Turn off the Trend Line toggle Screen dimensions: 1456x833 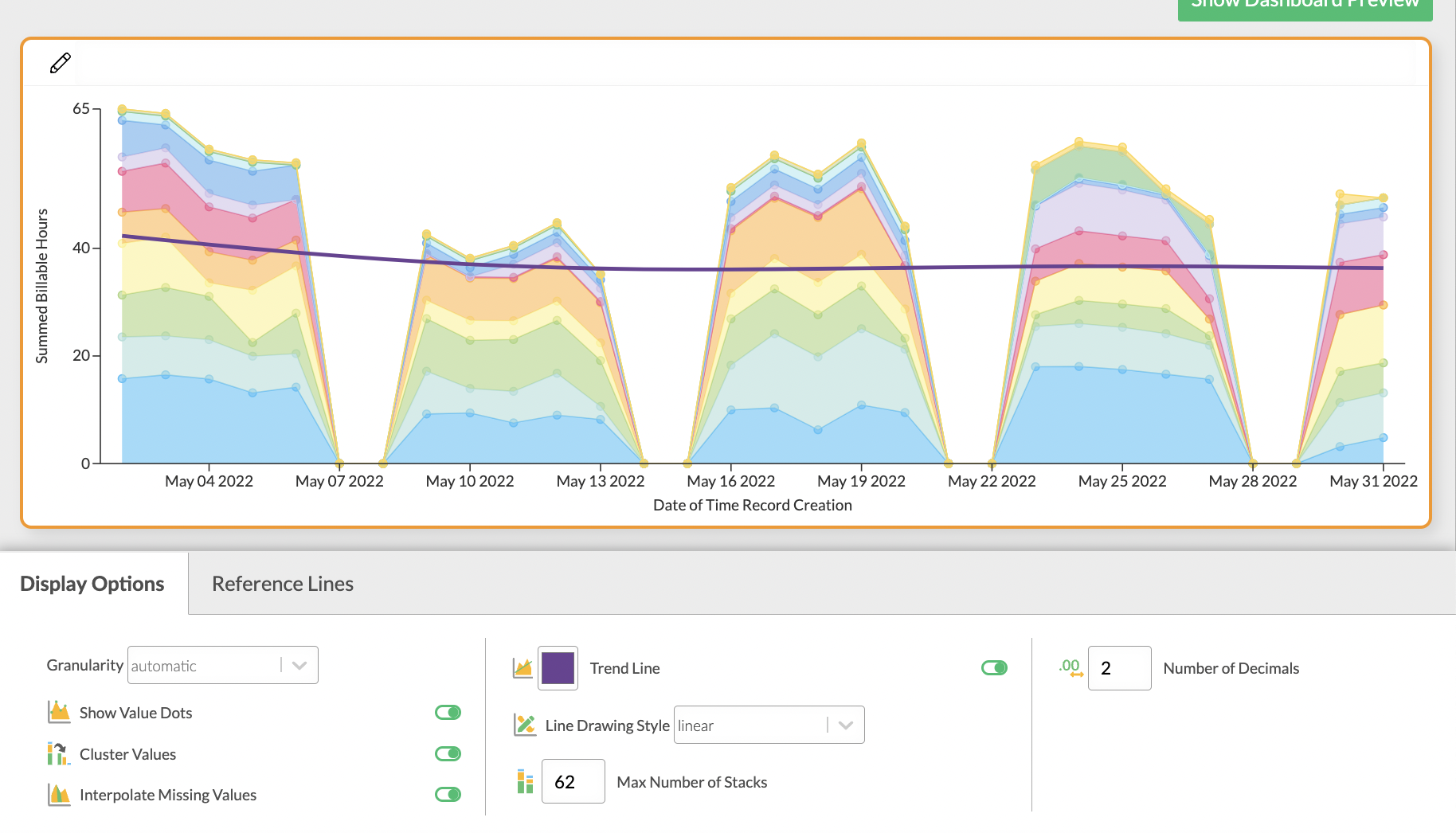994,668
